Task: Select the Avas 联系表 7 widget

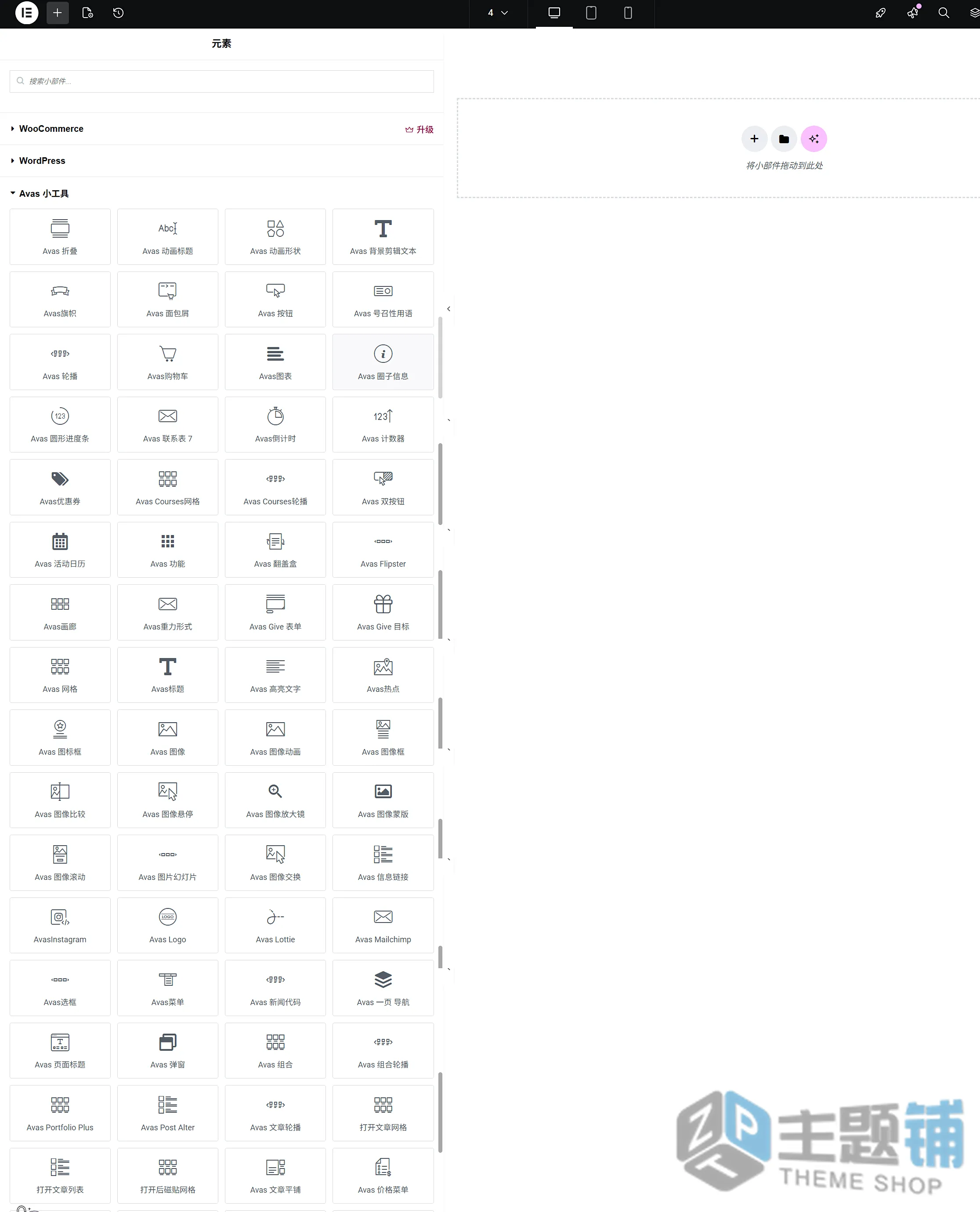Action: tap(168, 424)
